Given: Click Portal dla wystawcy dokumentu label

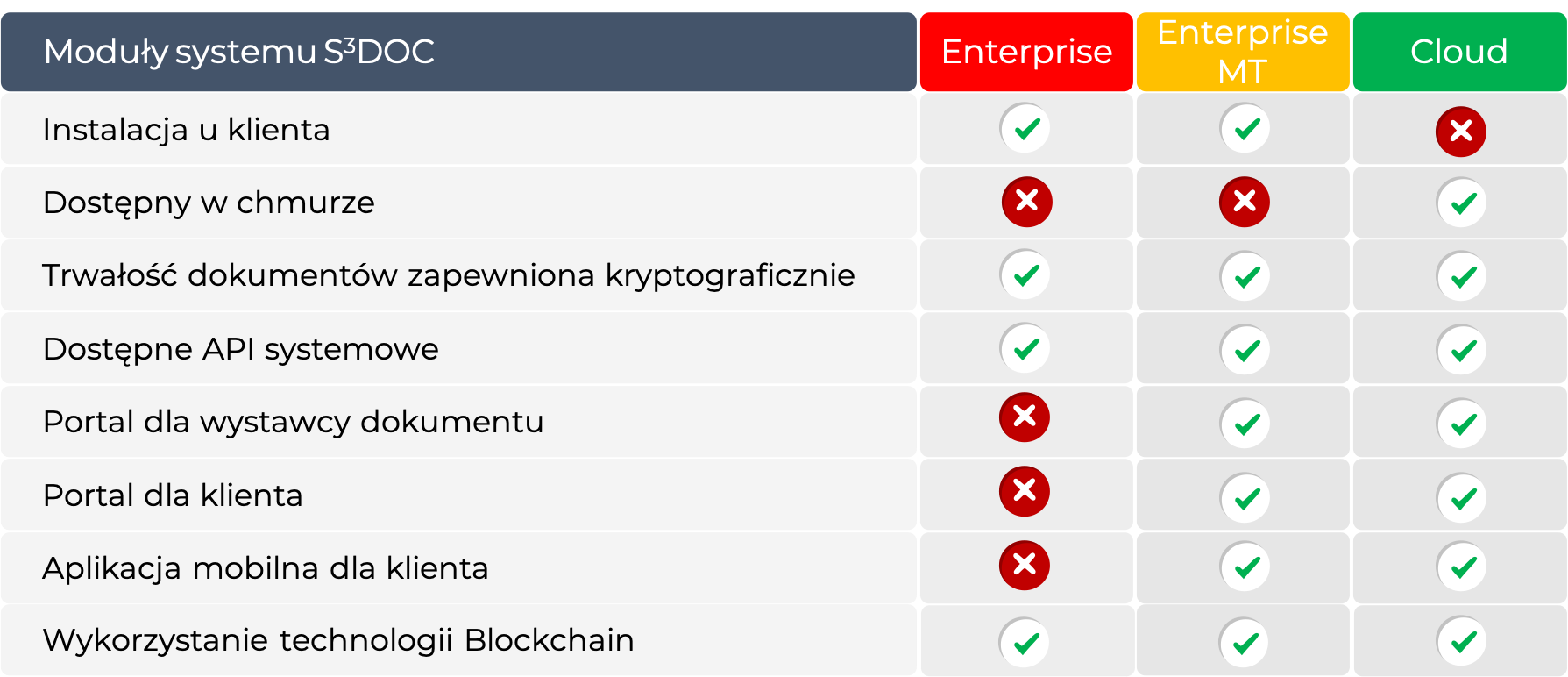Looking at the screenshot, I should coord(293,422).
